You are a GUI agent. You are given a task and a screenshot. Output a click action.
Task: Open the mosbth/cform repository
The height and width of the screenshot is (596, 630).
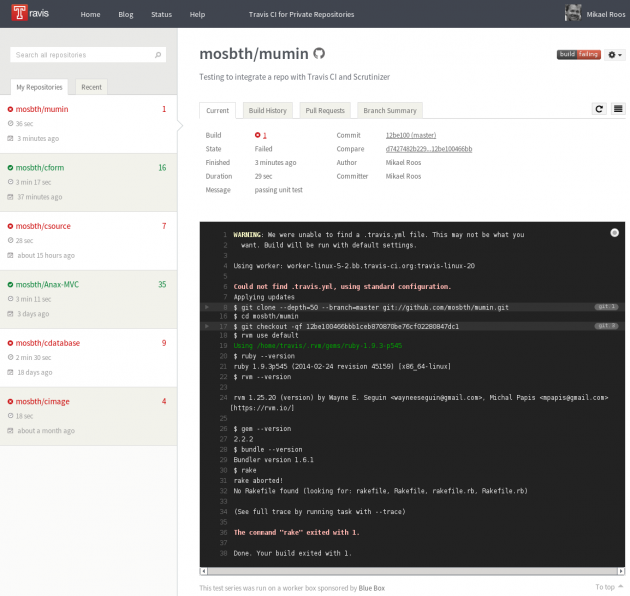pos(40,168)
